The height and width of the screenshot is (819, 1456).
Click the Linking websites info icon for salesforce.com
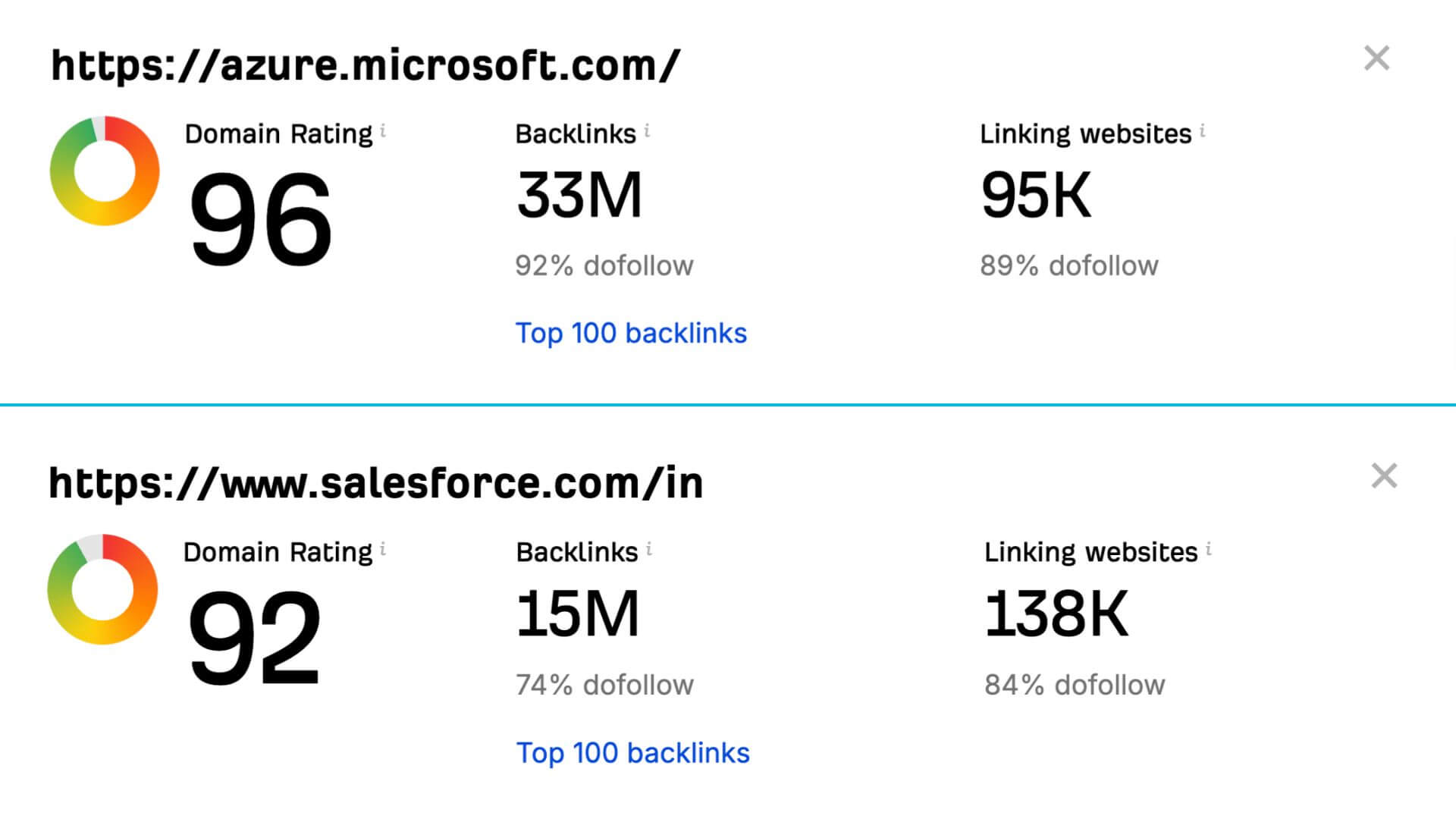(1208, 548)
